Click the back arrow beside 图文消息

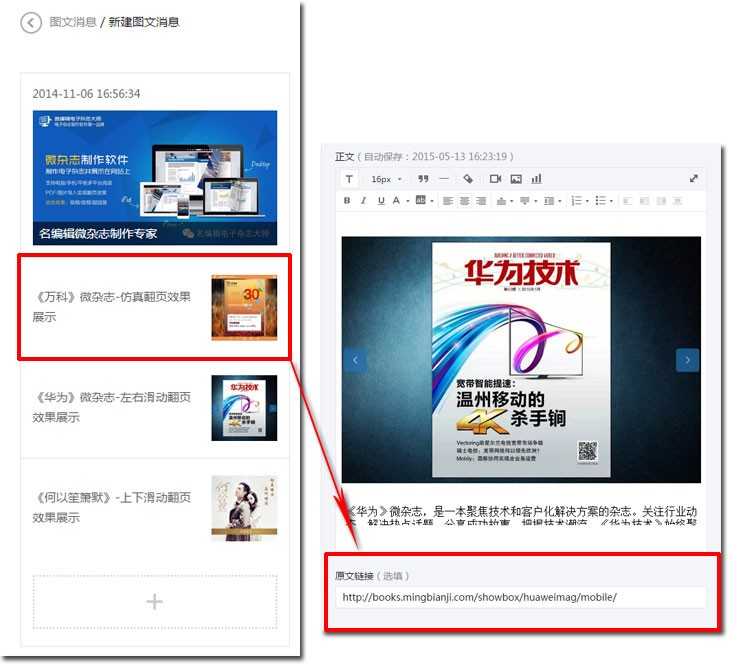coord(31,23)
